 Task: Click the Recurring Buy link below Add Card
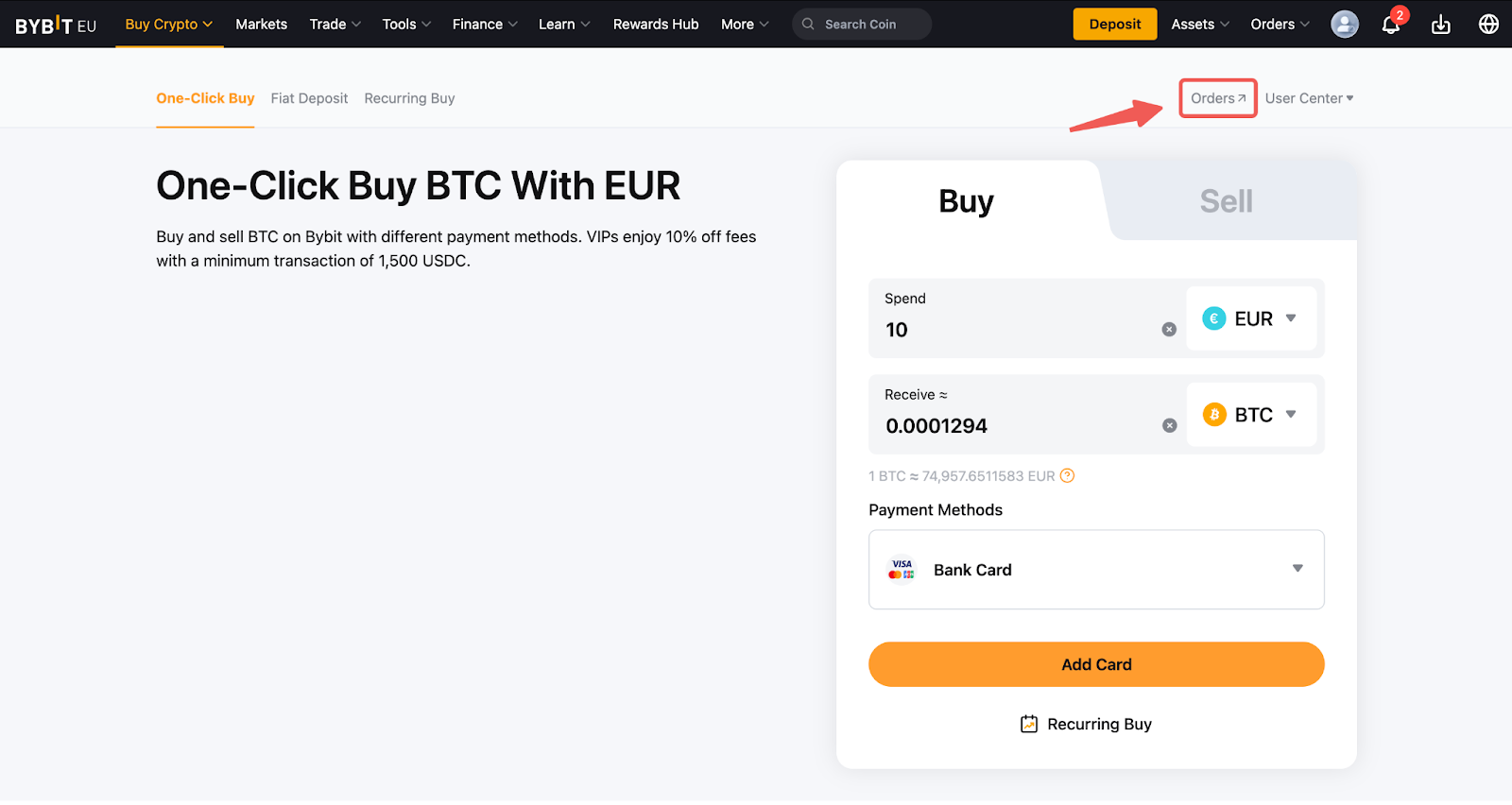(x=1086, y=725)
